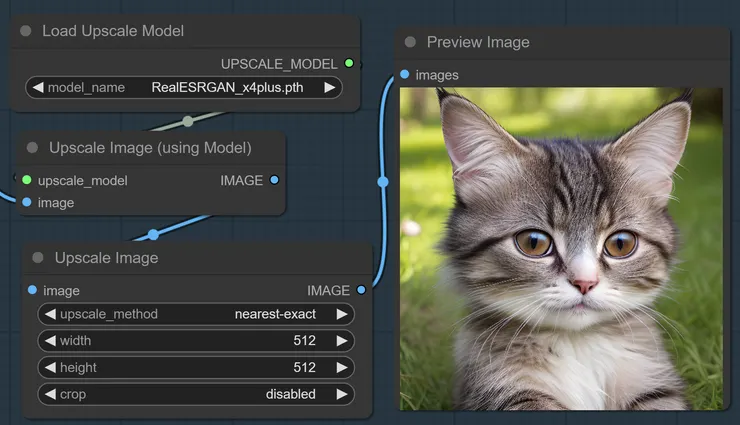This screenshot has width=740, height=425.
Task: Switch upscale_method to previous option arrow
Action: coord(50,314)
